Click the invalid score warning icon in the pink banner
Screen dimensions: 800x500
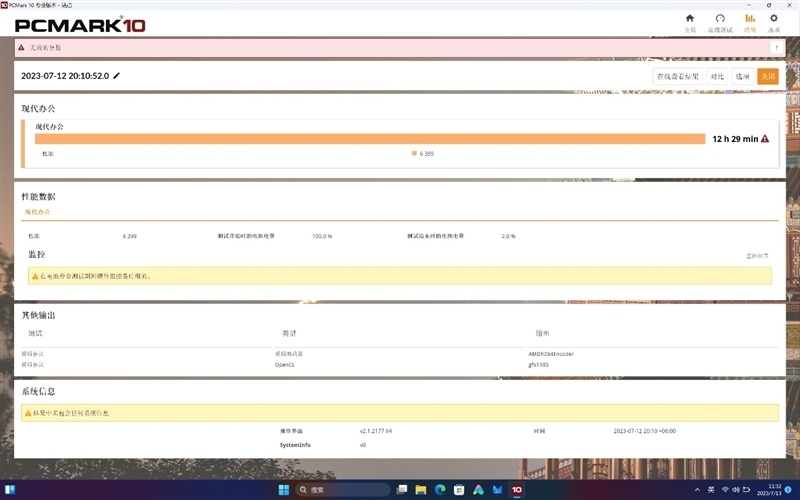pos(21,47)
